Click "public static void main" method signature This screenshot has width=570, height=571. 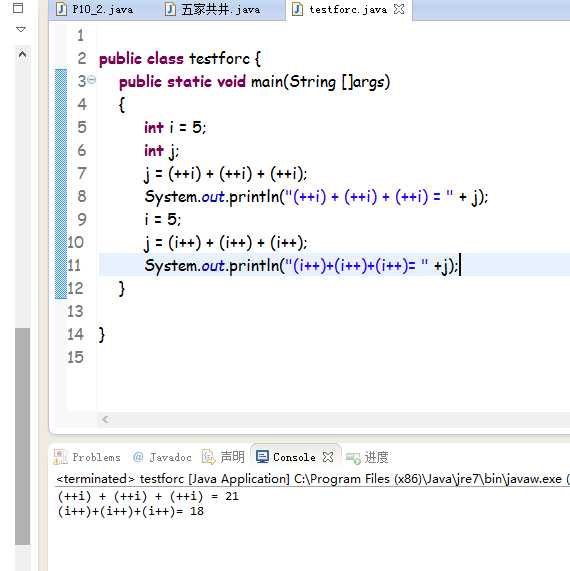pyautogui.click(x=255, y=82)
